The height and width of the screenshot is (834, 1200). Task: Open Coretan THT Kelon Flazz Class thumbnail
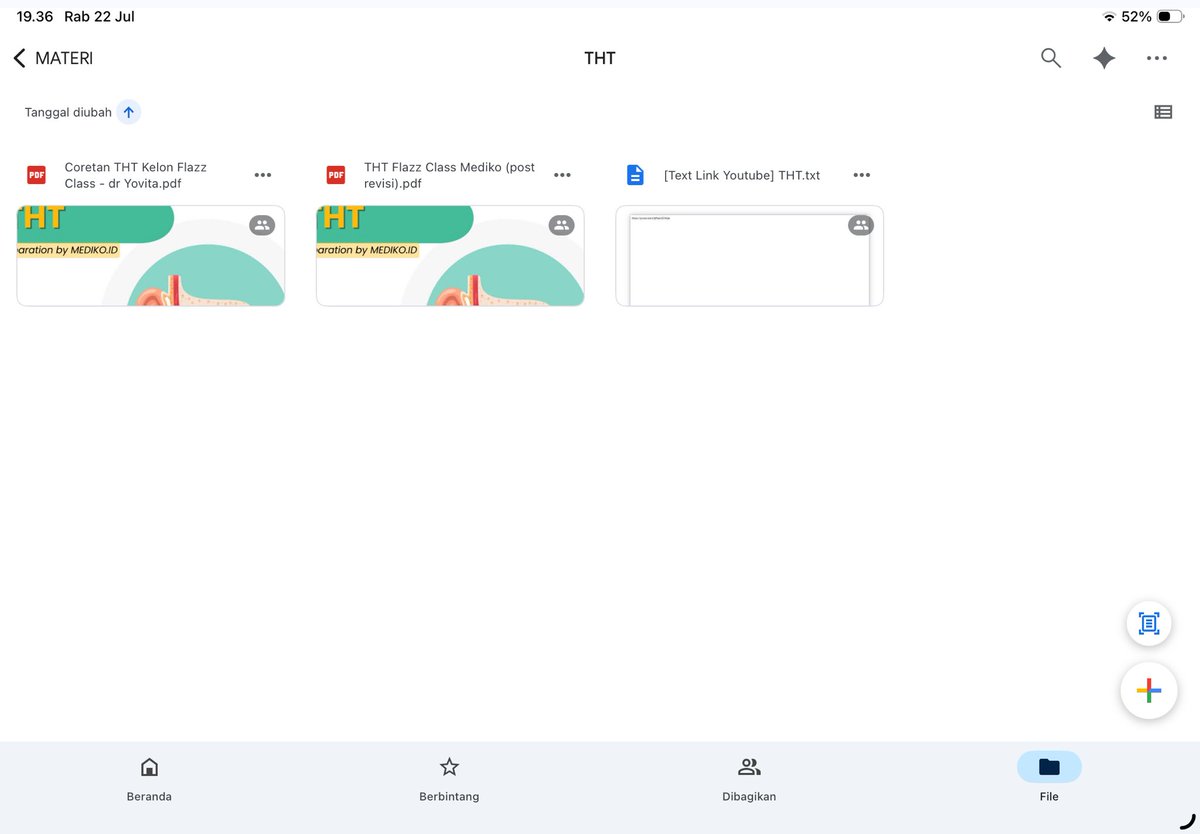coord(151,256)
